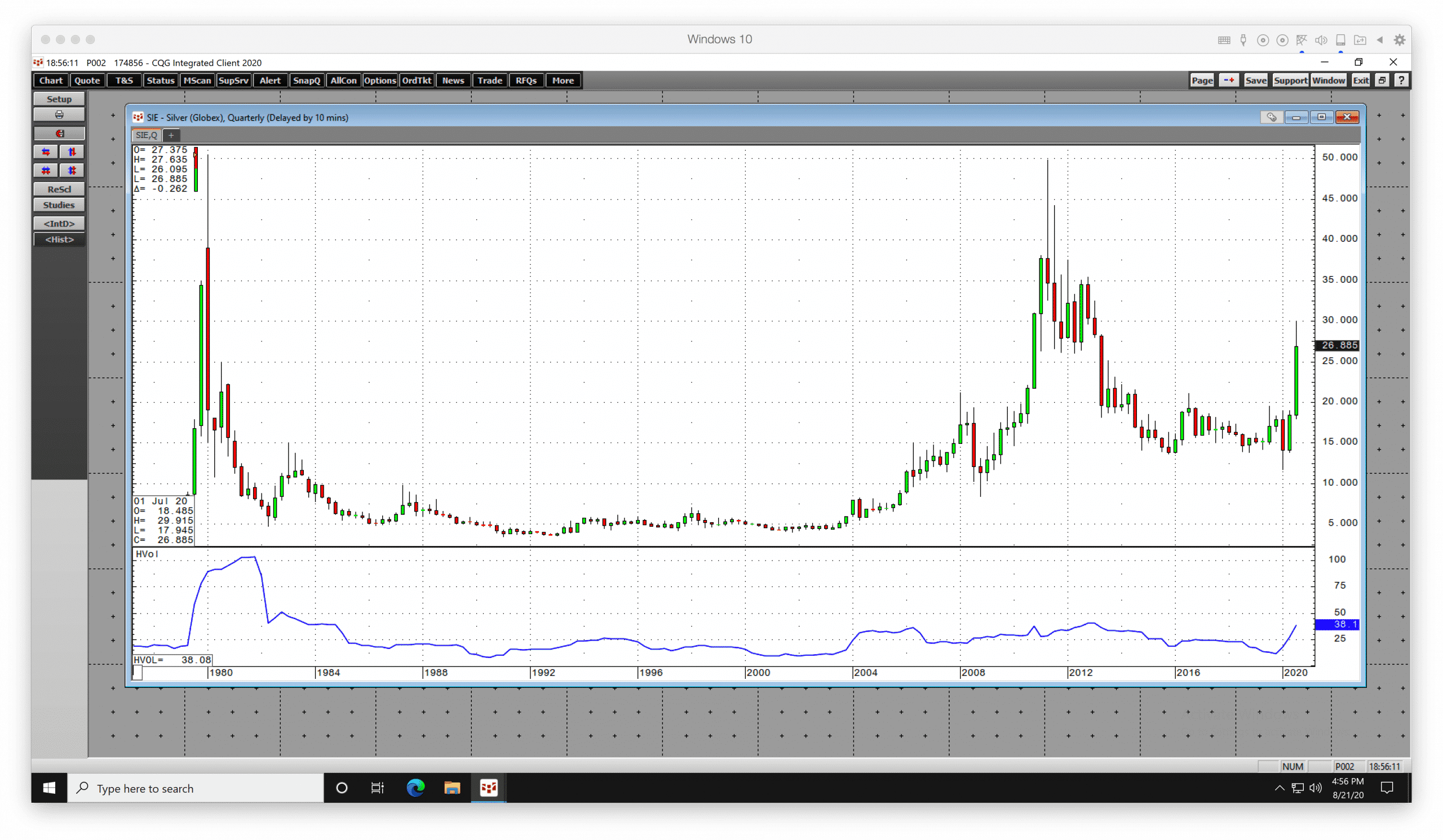This screenshot has width=1443, height=840.
Task: Click the red magnet icon button
Action: tap(59, 134)
